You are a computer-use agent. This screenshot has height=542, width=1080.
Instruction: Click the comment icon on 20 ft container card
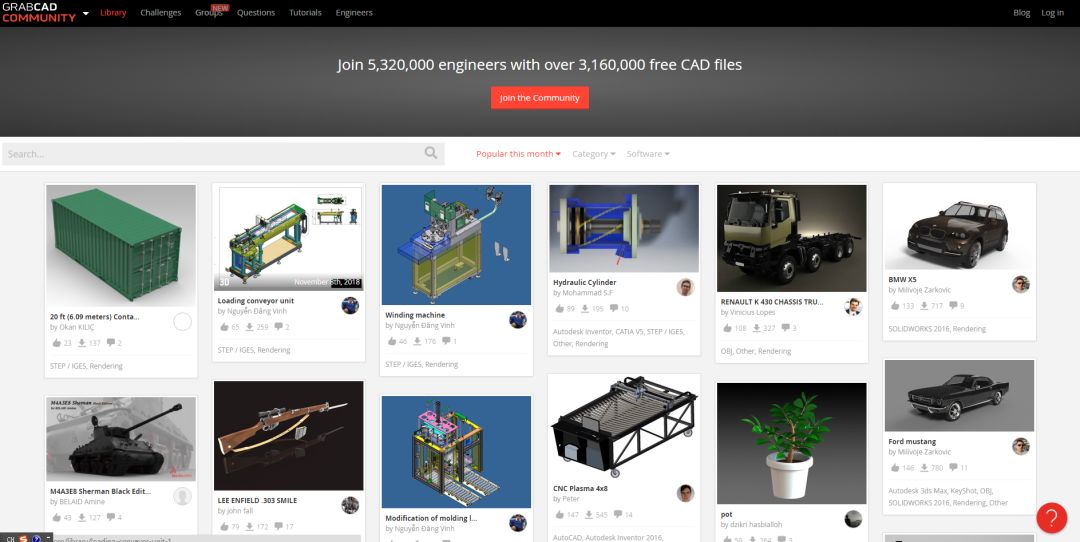coord(110,343)
